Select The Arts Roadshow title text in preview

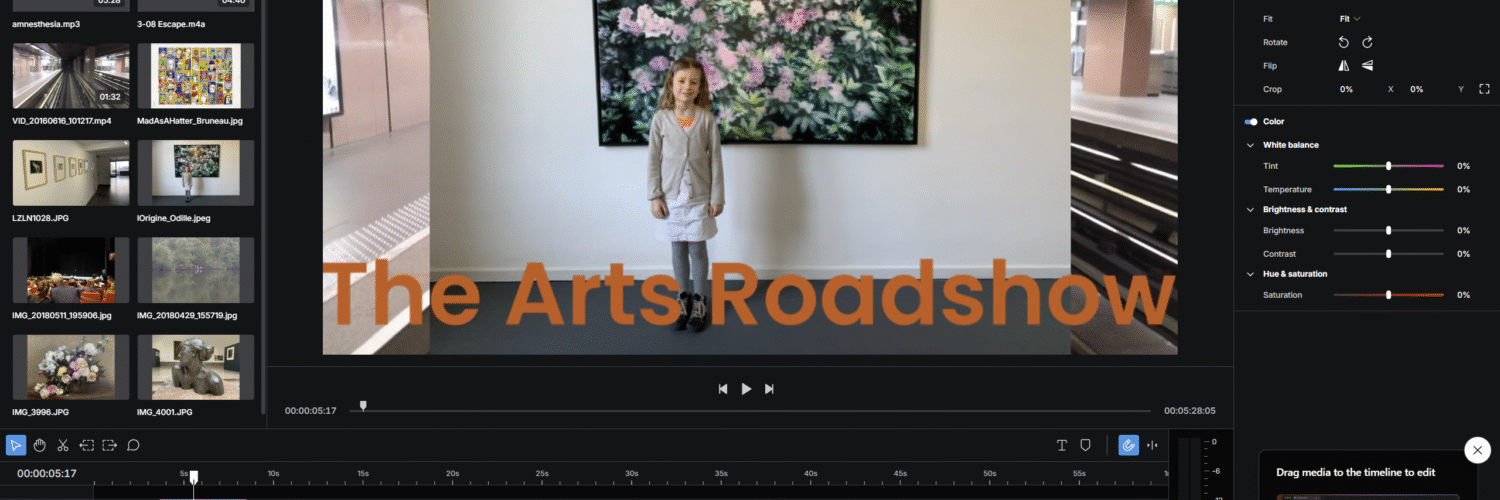click(x=746, y=295)
